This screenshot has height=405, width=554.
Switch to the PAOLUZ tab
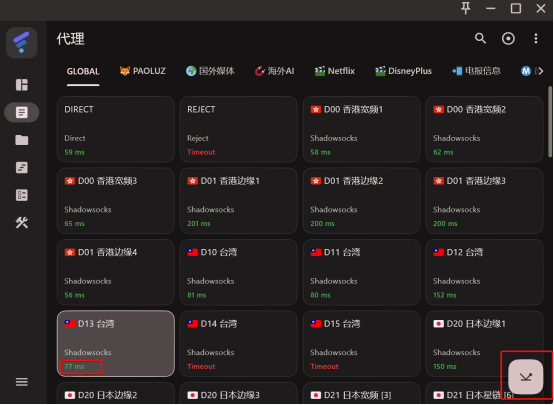(142, 71)
